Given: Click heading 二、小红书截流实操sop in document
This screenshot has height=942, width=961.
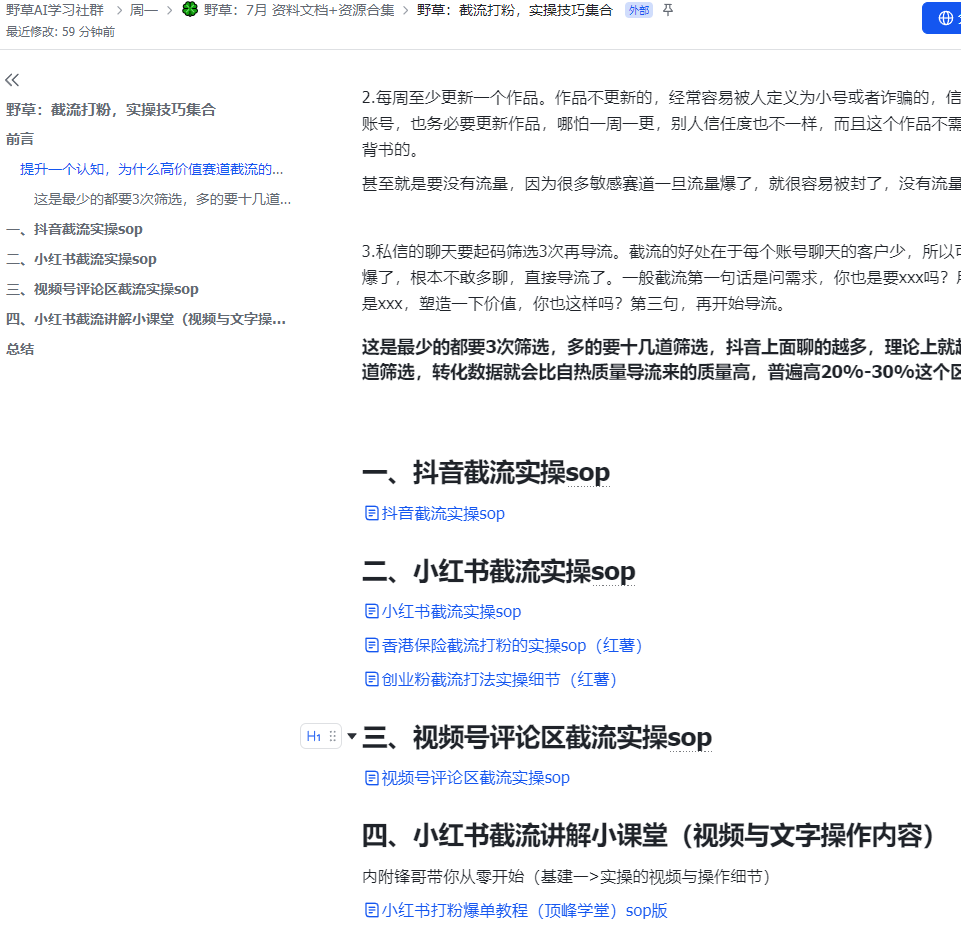Looking at the screenshot, I should 499,571.
